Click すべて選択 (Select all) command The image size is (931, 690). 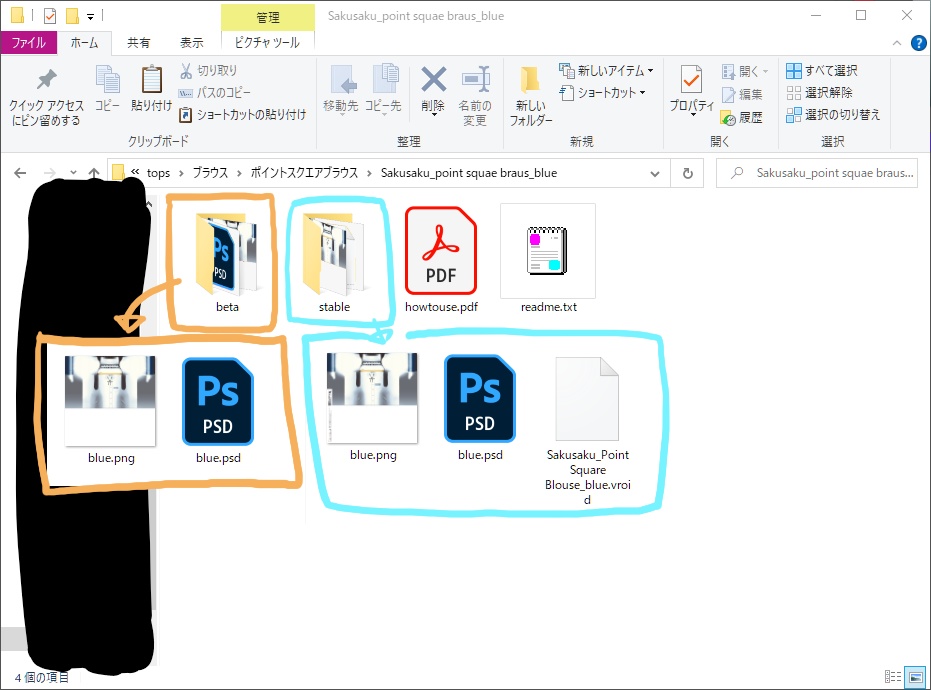tap(822, 71)
